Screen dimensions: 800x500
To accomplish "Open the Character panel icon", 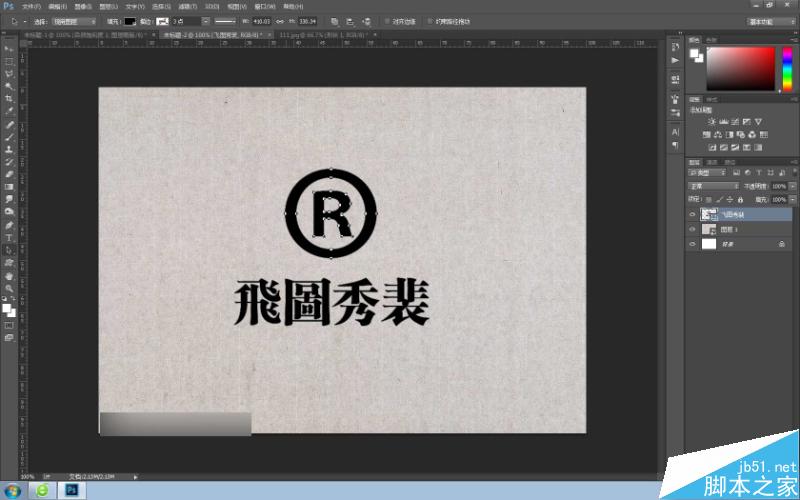I will [676, 132].
